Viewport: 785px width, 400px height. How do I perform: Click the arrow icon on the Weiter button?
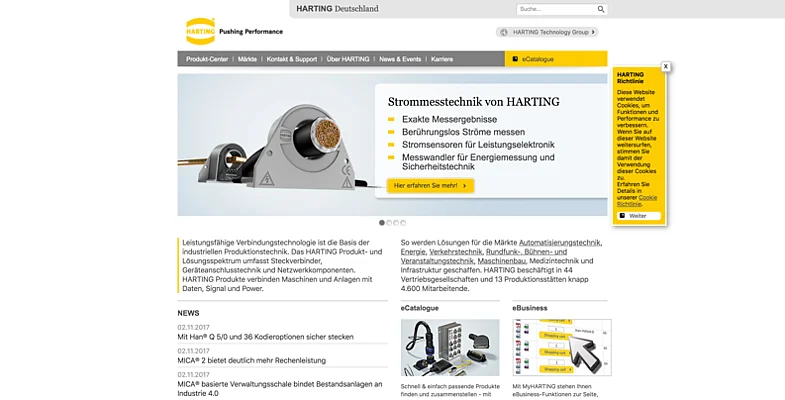(622, 215)
